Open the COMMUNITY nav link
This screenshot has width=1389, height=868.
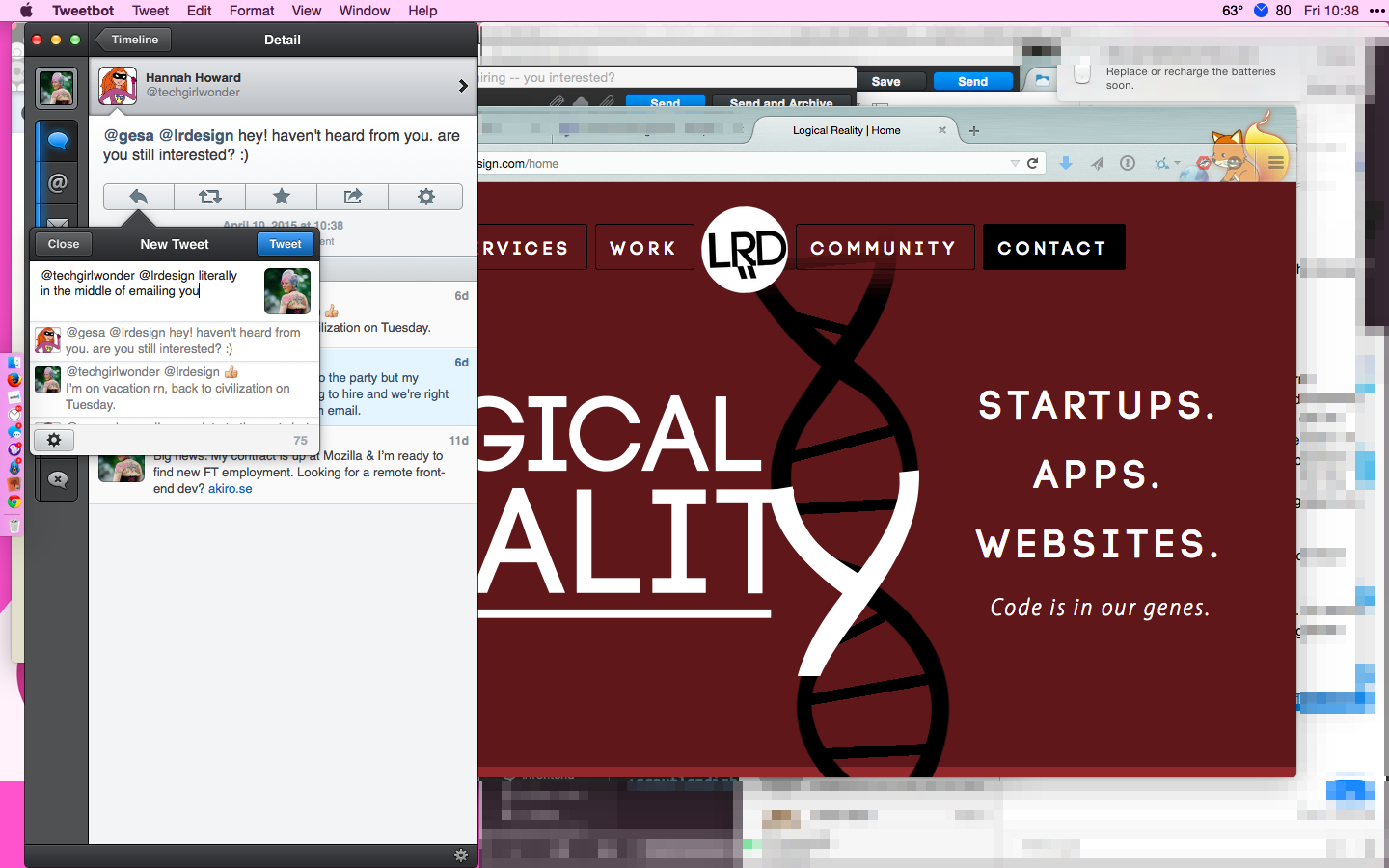click(885, 248)
